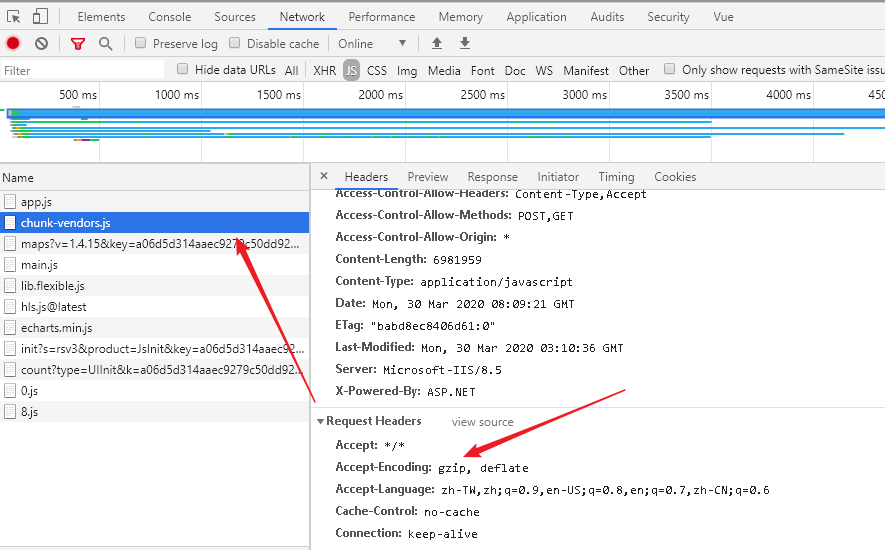The image size is (885, 550).
Task: Switch to the Initiator tab
Action: 558,177
